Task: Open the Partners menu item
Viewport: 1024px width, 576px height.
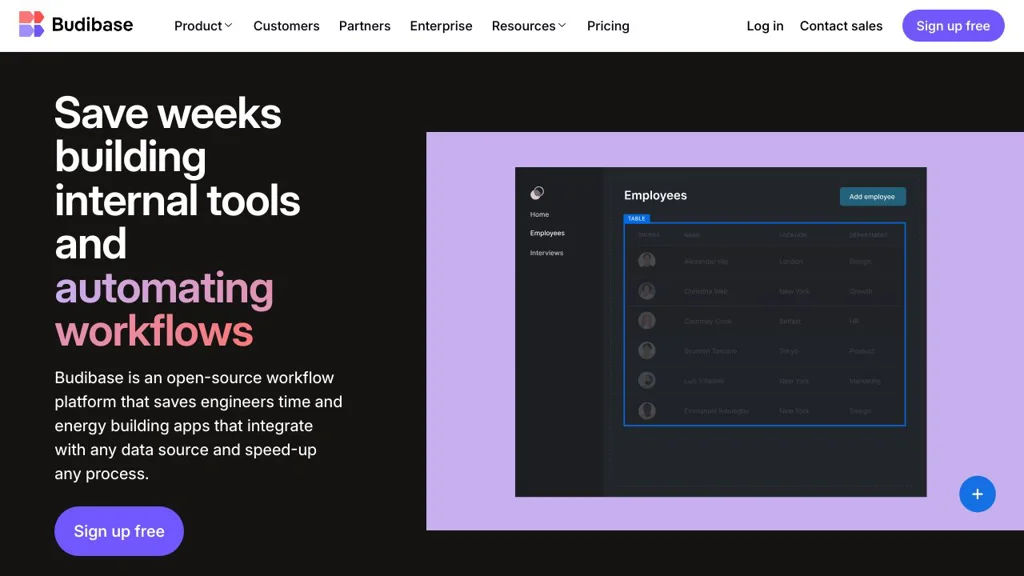Action: point(364,26)
